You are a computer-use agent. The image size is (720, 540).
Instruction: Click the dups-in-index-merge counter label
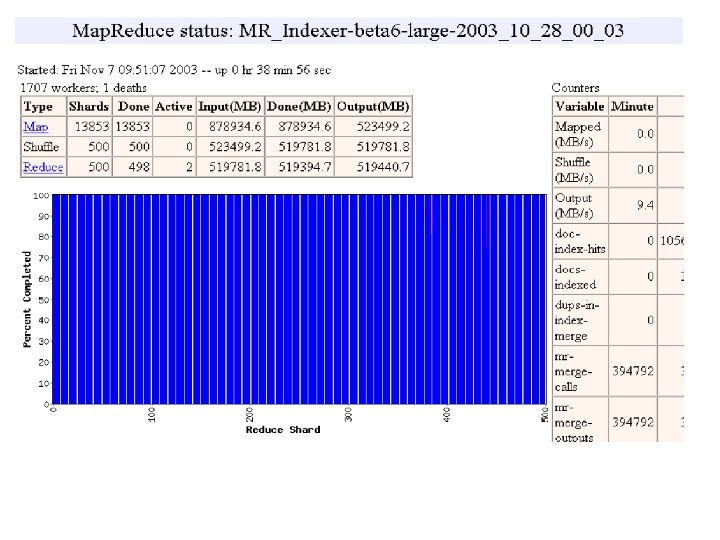tap(577, 321)
